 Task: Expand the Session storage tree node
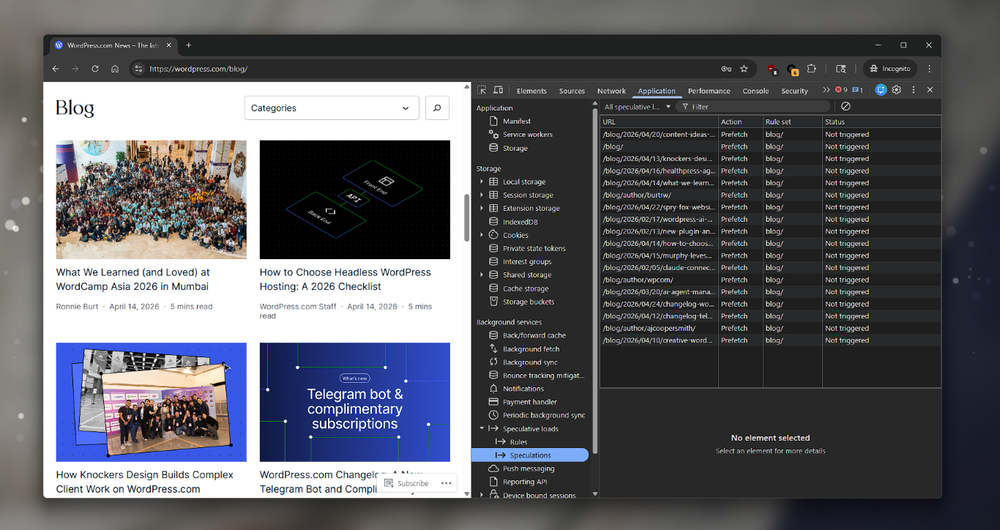tap(482, 195)
